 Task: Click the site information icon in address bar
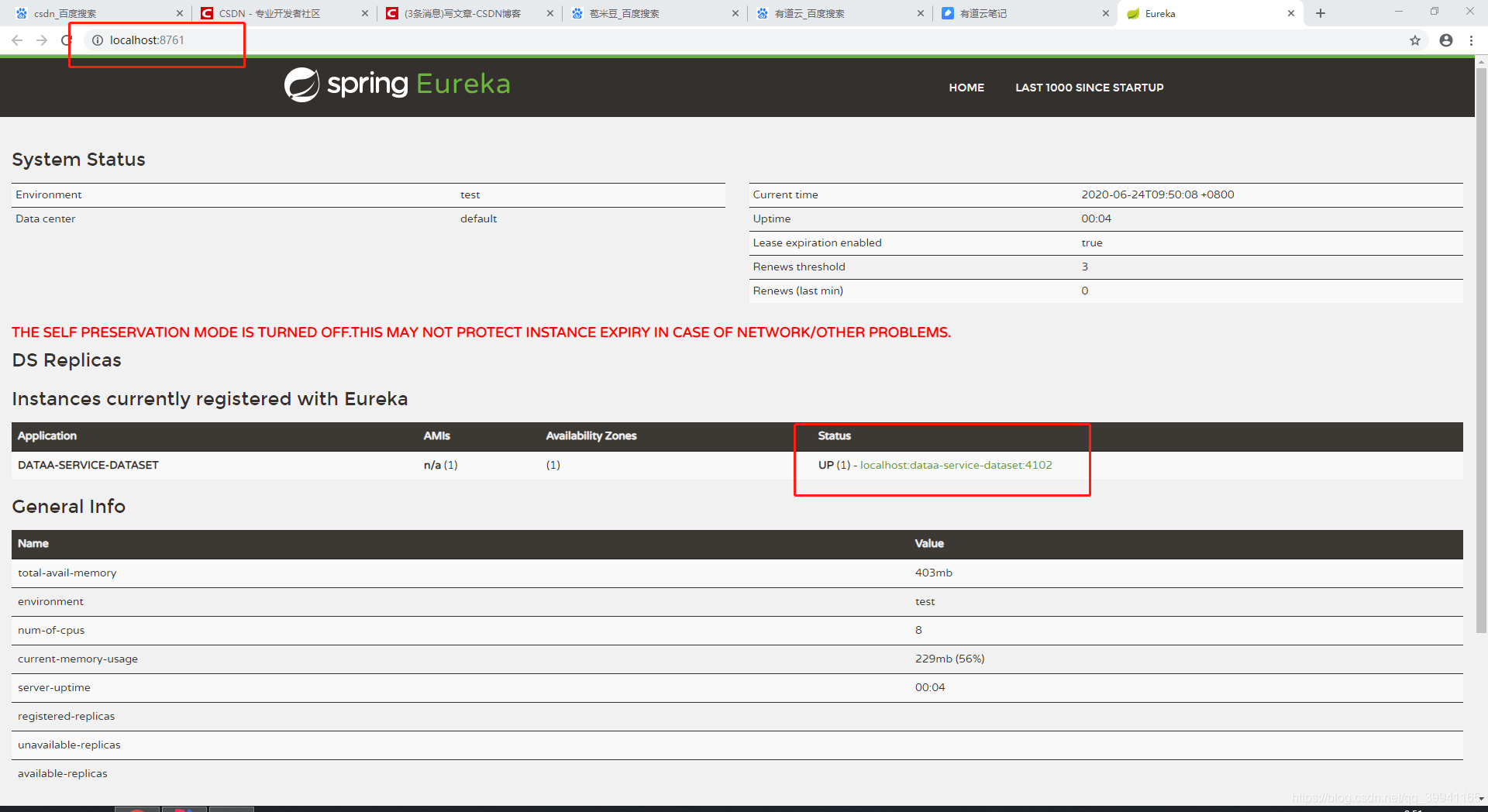[98, 40]
